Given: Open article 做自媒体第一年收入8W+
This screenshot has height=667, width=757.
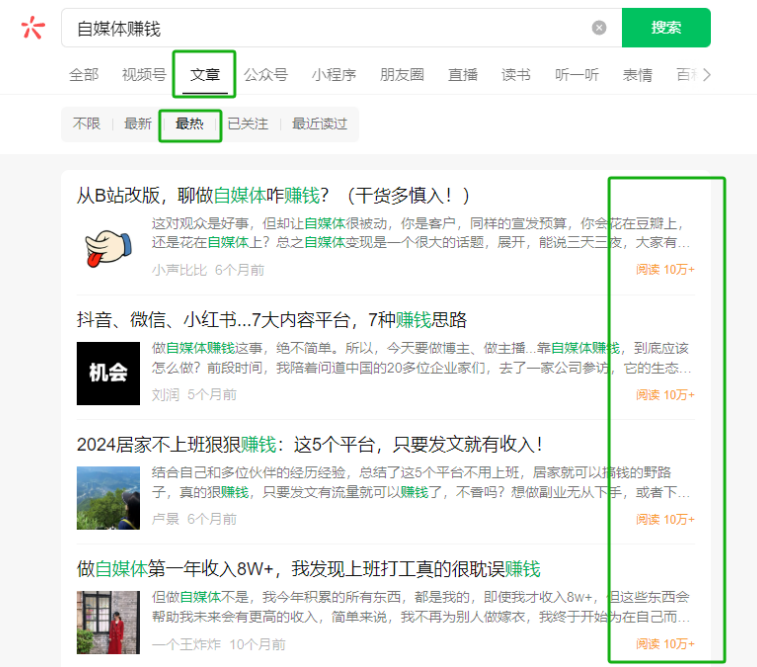Looking at the screenshot, I should click(x=308, y=569).
